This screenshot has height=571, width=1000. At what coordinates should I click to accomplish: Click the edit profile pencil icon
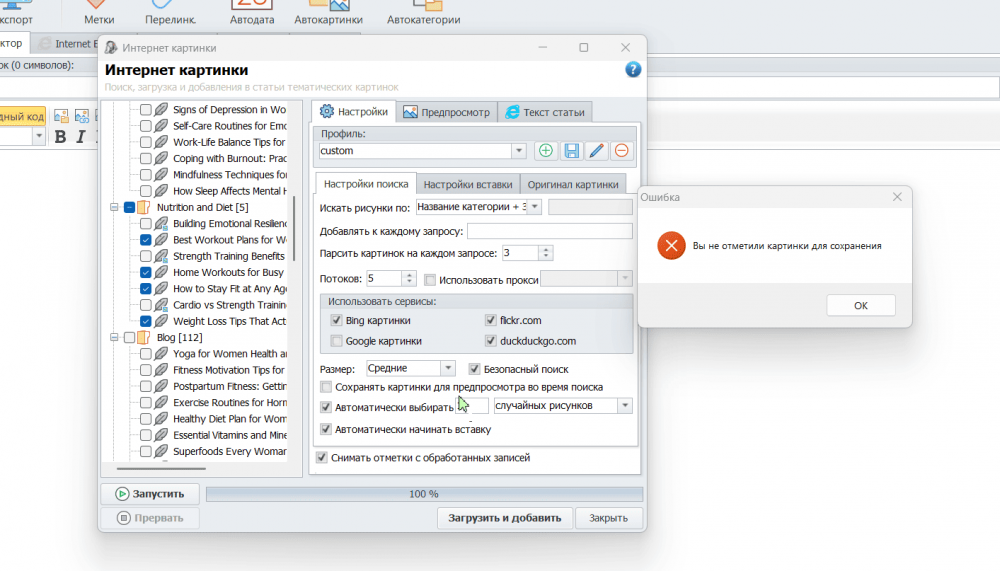[596, 151]
